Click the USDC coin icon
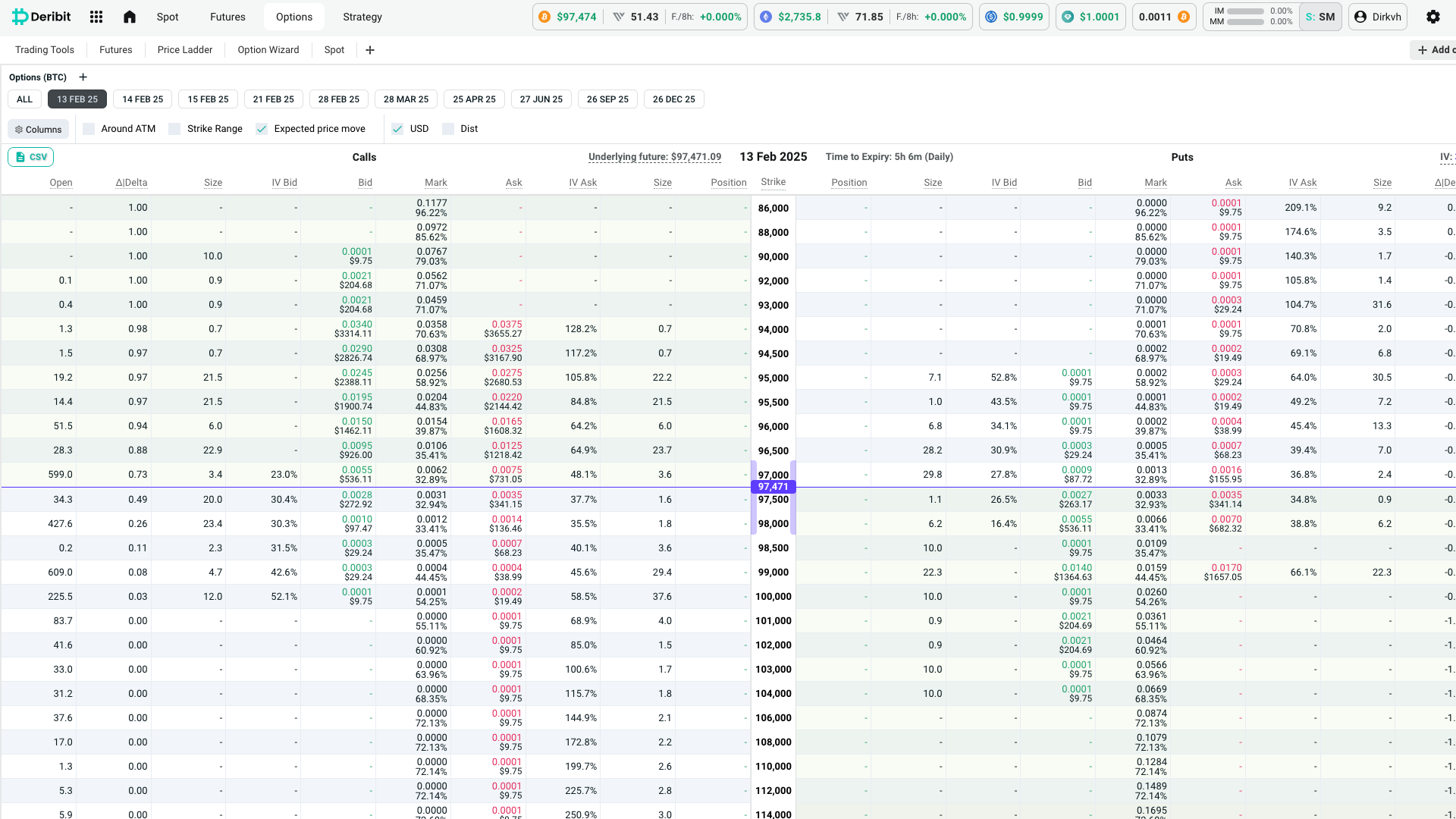 991,17
